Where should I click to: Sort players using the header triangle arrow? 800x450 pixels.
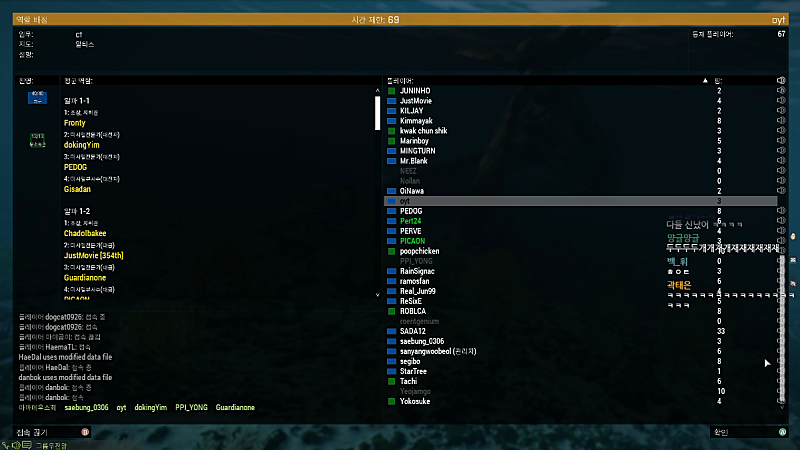[705, 81]
